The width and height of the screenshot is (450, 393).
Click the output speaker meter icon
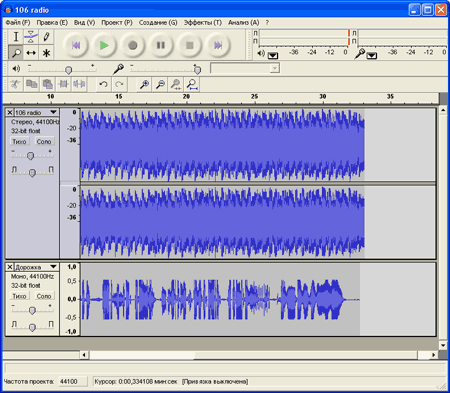pos(261,53)
